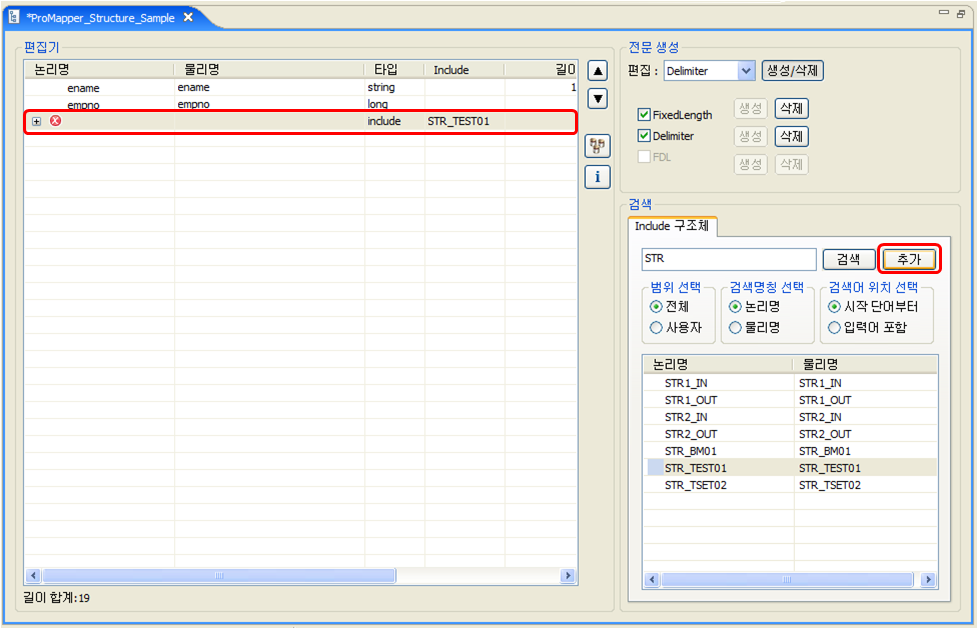Move the selected row up with arrow button
Image resolution: width=978 pixels, height=629 pixels.
pyautogui.click(x=596, y=70)
